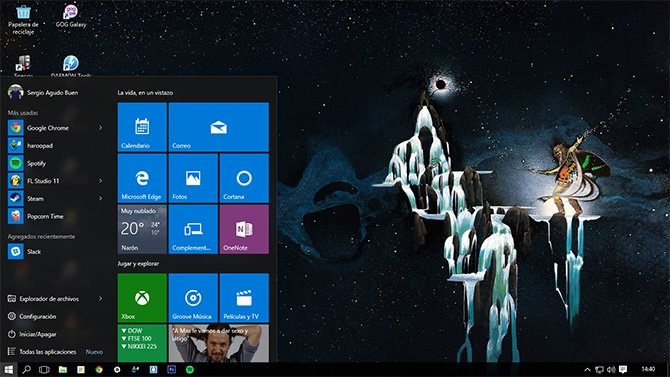The width and height of the screenshot is (670, 377).
Task: Expand Explorador de archivos submenu arrow
Action: coord(100,299)
